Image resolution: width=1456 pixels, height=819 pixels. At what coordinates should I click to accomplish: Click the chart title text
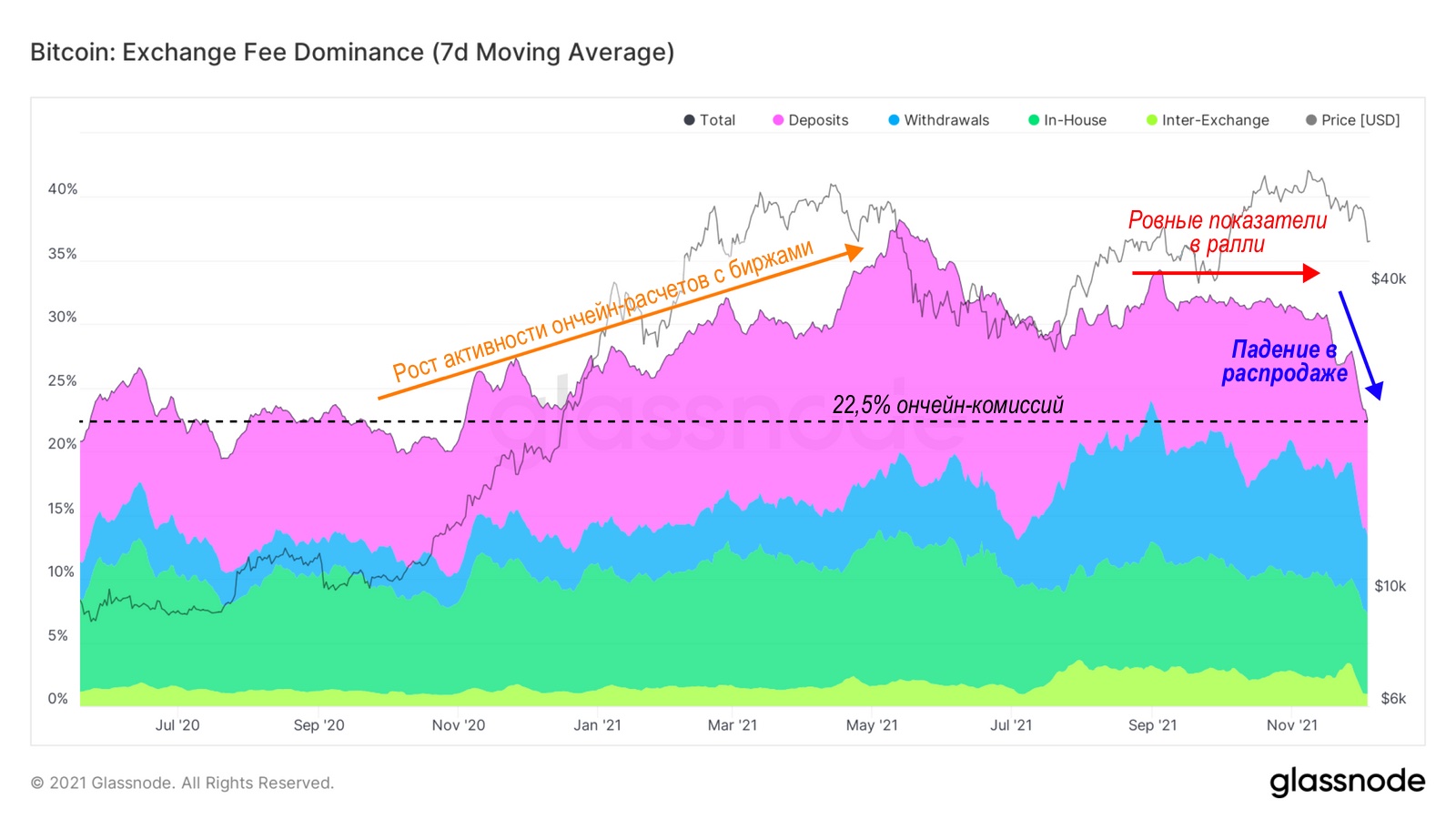click(352, 52)
